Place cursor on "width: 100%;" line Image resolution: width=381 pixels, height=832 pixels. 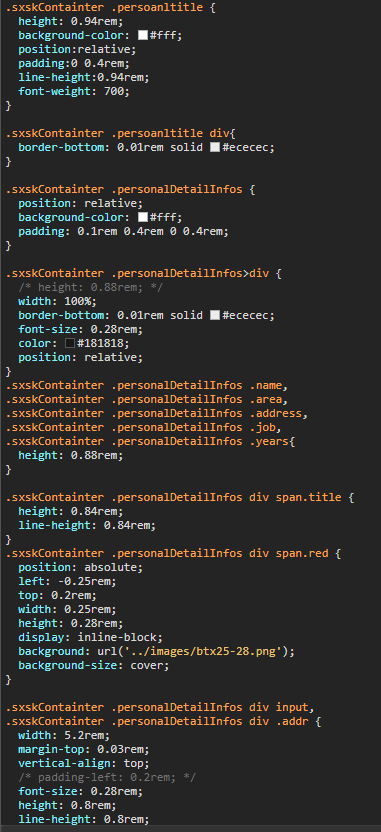[x=57, y=301]
